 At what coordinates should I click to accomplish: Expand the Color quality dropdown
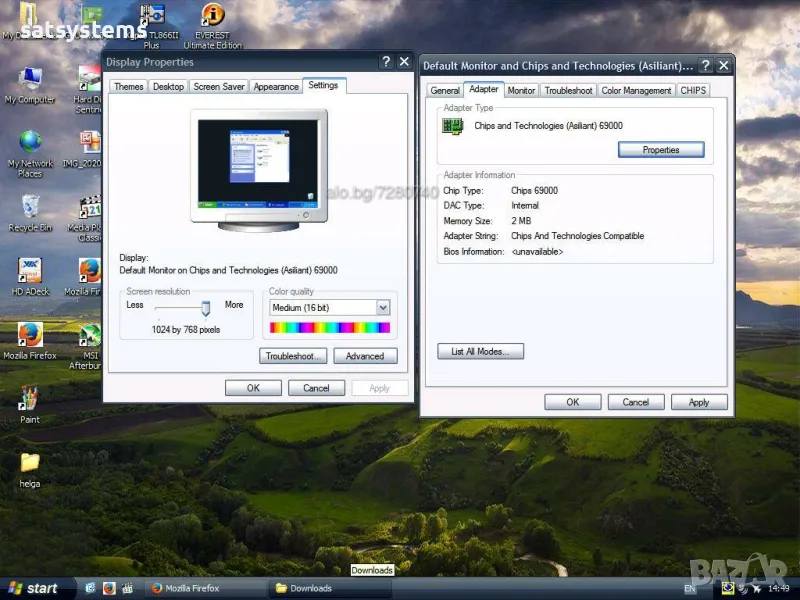click(382, 308)
